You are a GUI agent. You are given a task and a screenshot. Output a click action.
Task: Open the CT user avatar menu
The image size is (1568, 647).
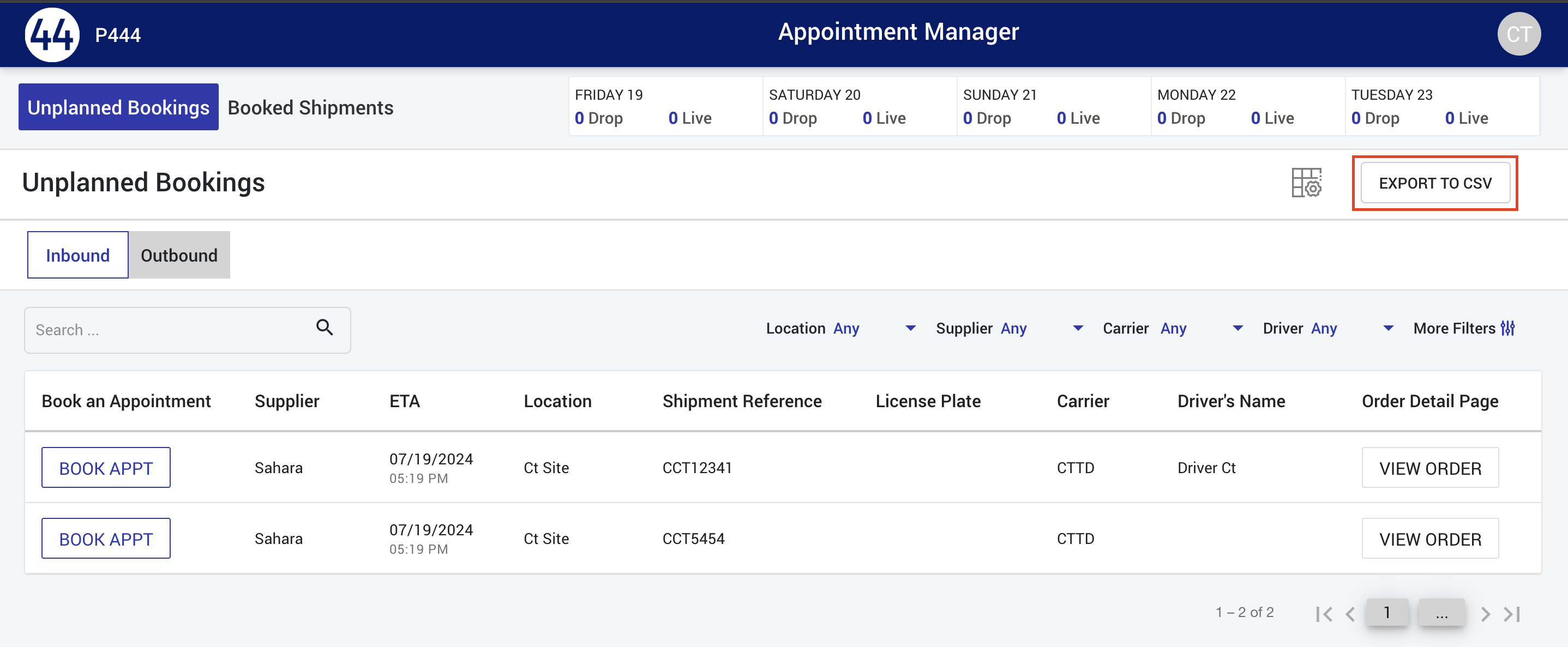tap(1519, 34)
